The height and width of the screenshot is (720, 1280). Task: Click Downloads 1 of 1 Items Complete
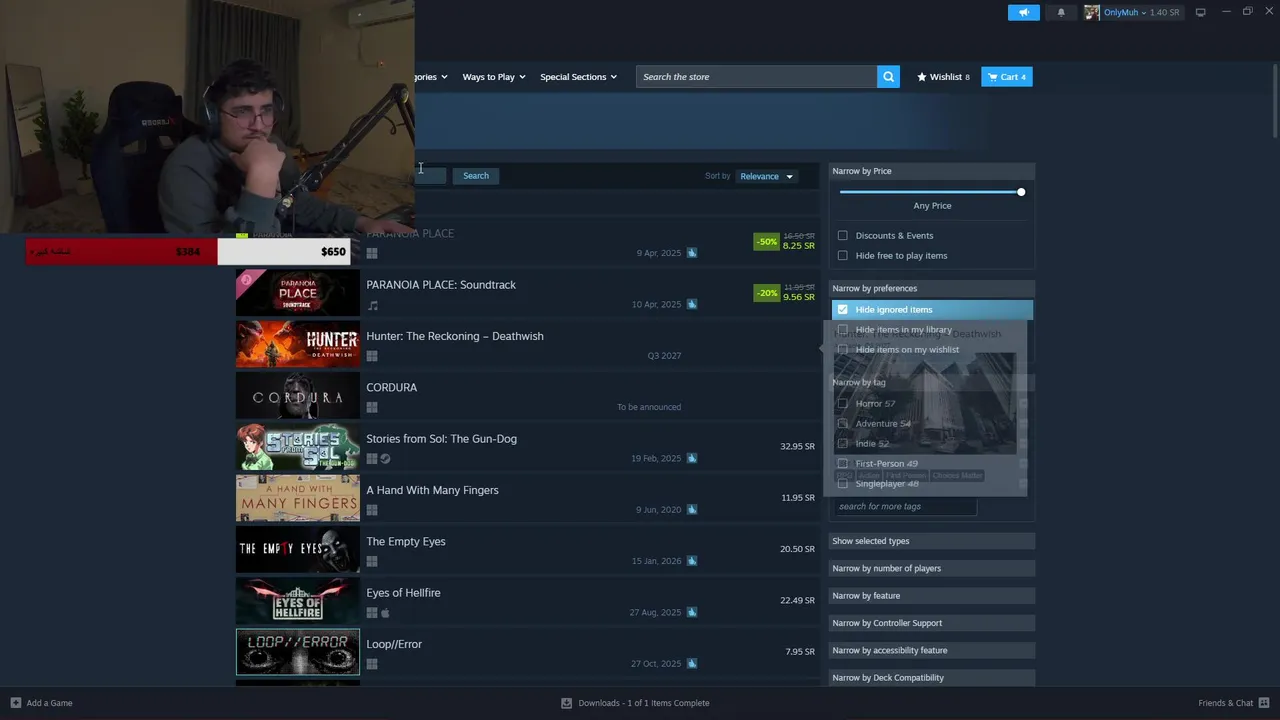pos(643,703)
